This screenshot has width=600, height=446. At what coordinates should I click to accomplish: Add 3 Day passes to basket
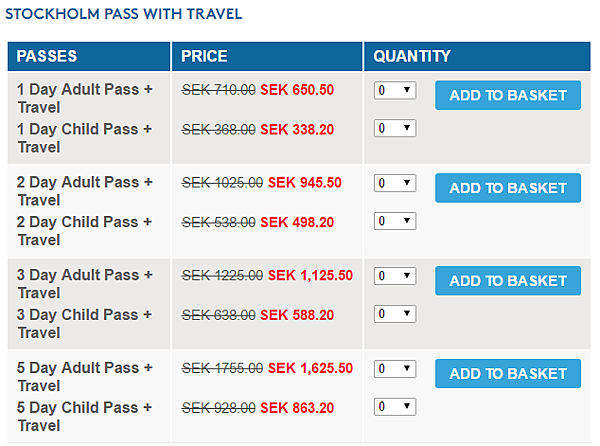coord(508,281)
